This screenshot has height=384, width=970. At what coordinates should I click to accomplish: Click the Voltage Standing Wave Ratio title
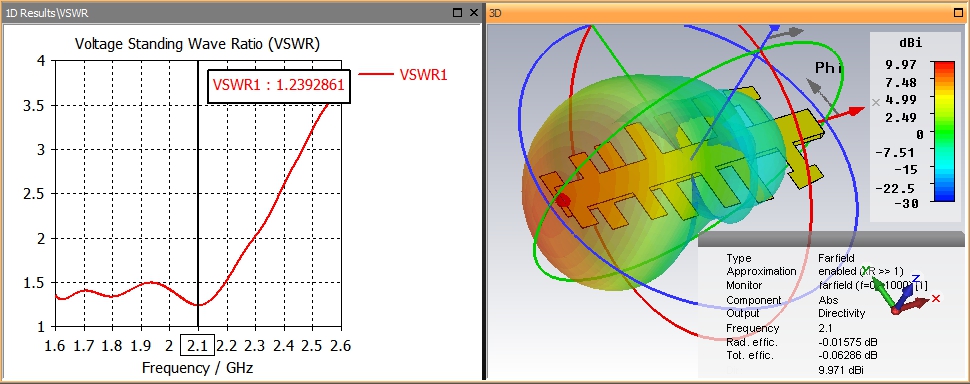(x=197, y=44)
